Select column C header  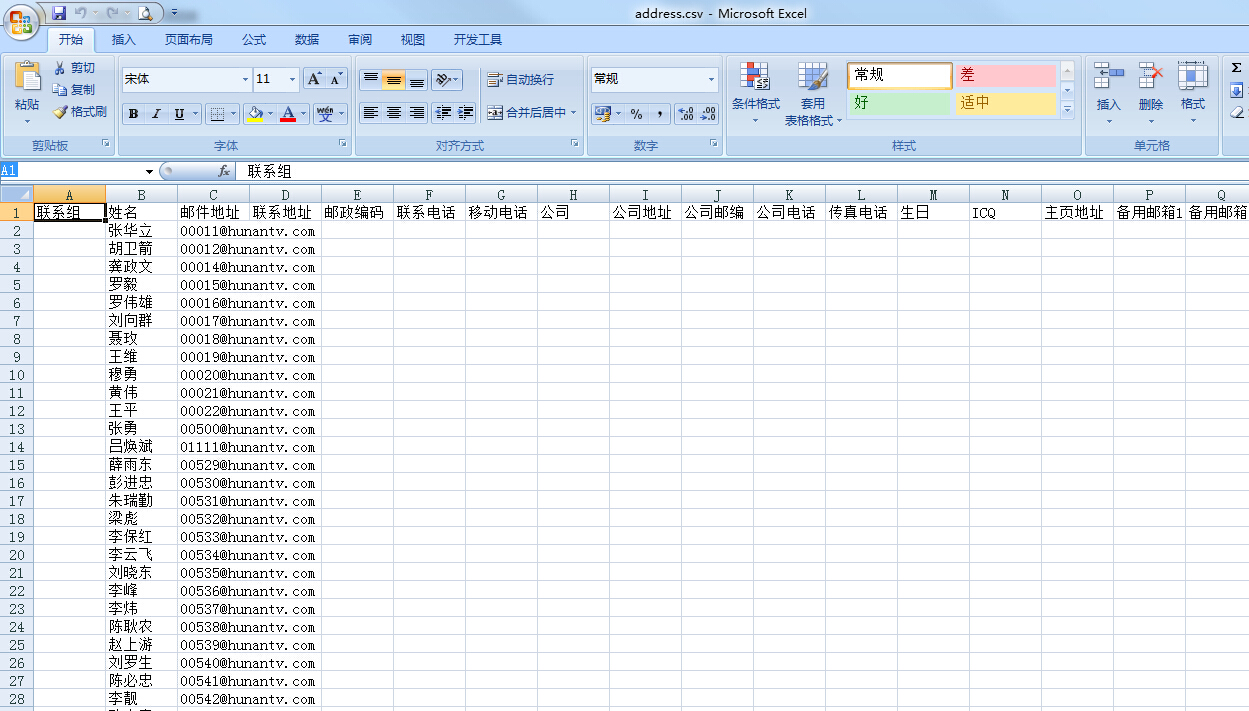(x=213, y=195)
